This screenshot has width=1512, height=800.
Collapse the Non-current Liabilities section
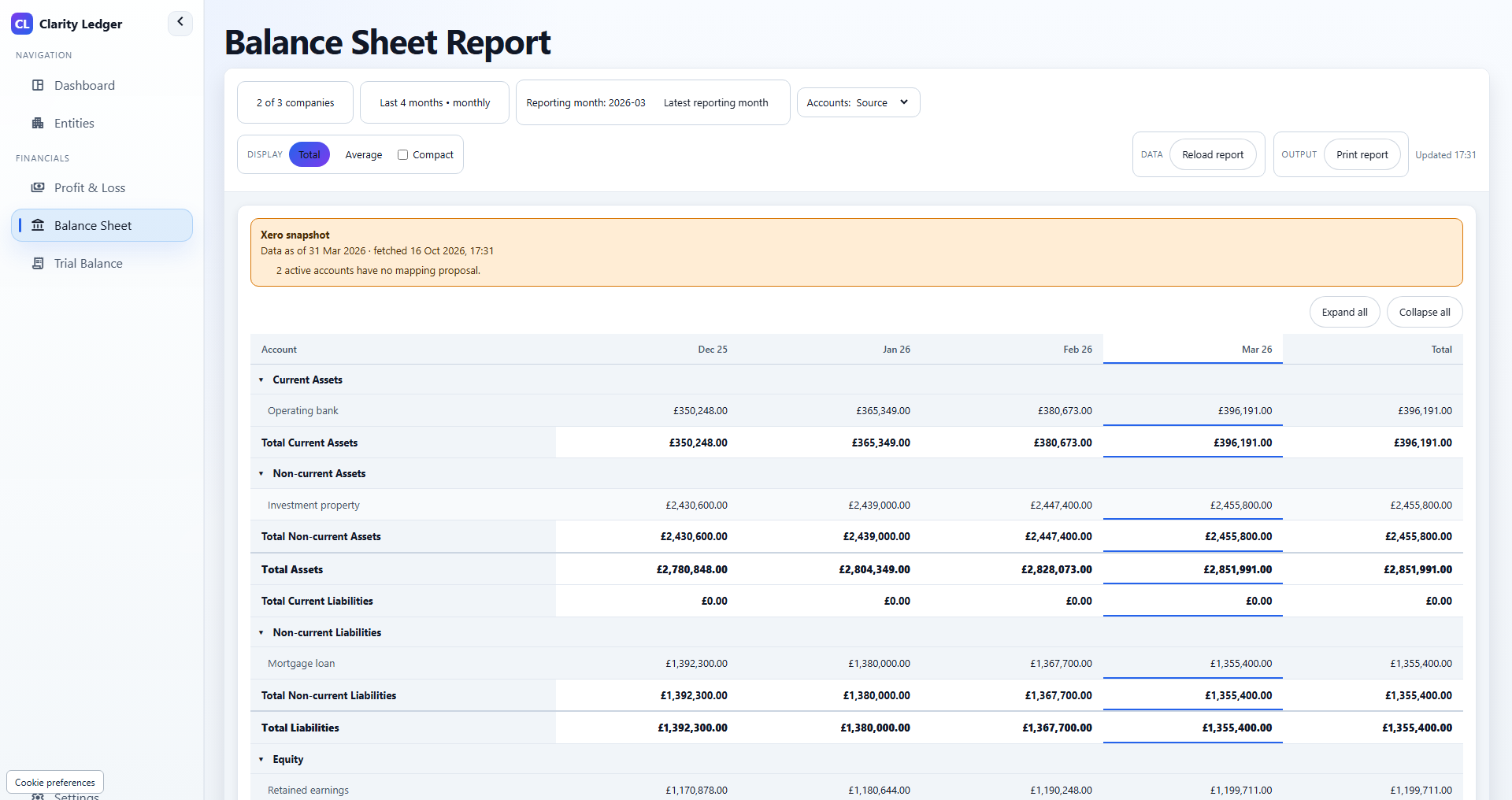point(261,632)
